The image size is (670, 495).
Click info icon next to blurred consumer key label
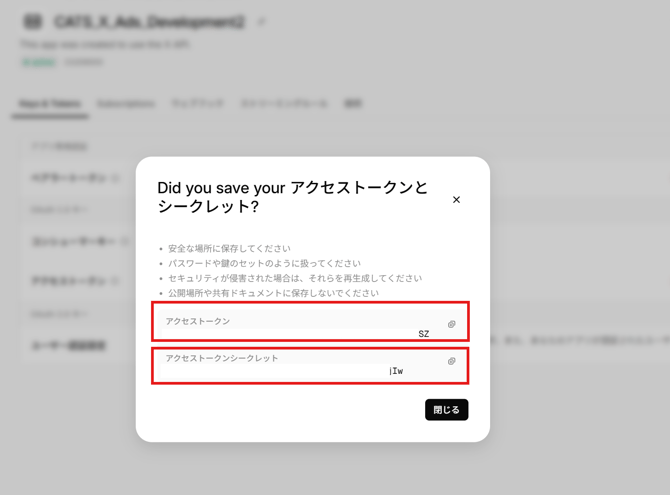pyautogui.click(x=125, y=242)
